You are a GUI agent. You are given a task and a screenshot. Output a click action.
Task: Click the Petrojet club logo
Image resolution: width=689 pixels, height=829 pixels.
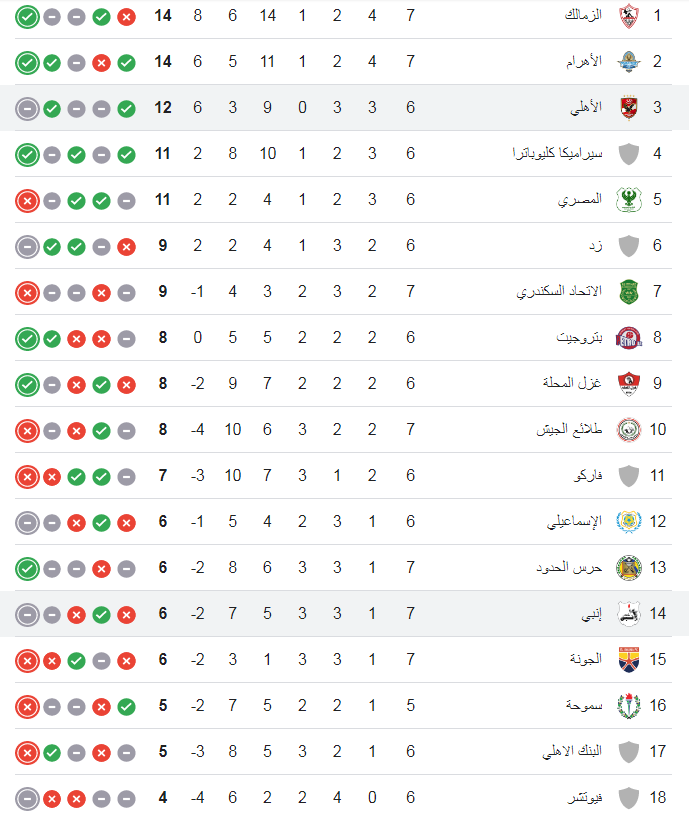point(629,338)
